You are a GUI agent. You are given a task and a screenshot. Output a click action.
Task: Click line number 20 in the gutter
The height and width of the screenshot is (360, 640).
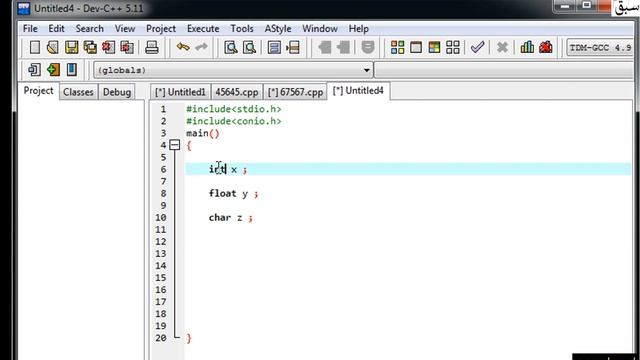pos(161,338)
